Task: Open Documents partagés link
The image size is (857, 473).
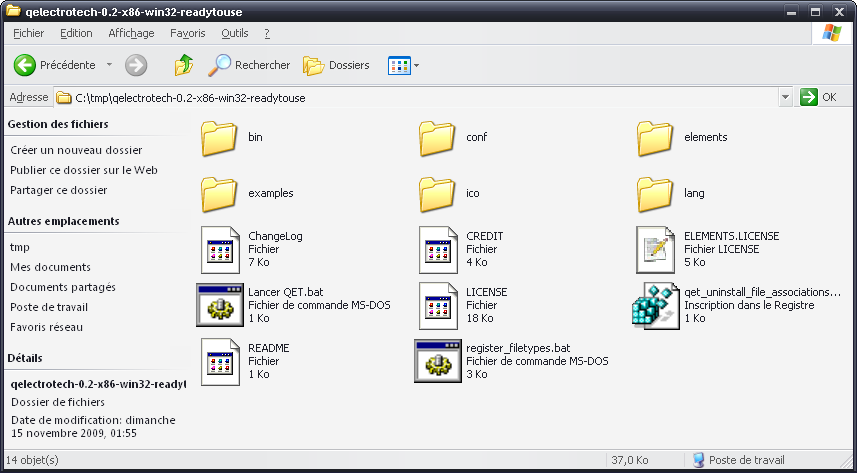Action: [63, 288]
